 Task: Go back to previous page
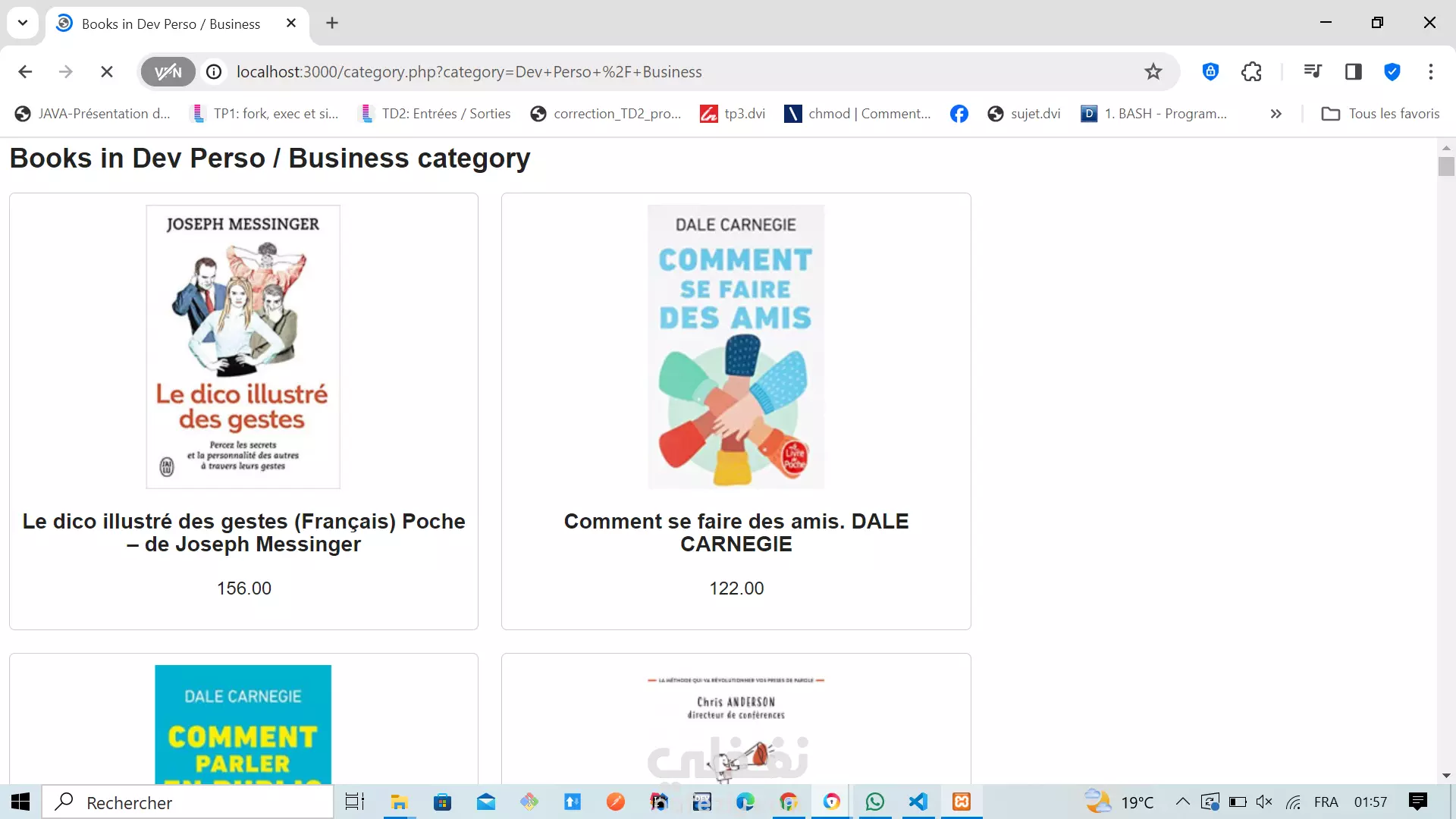[x=25, y=72]
